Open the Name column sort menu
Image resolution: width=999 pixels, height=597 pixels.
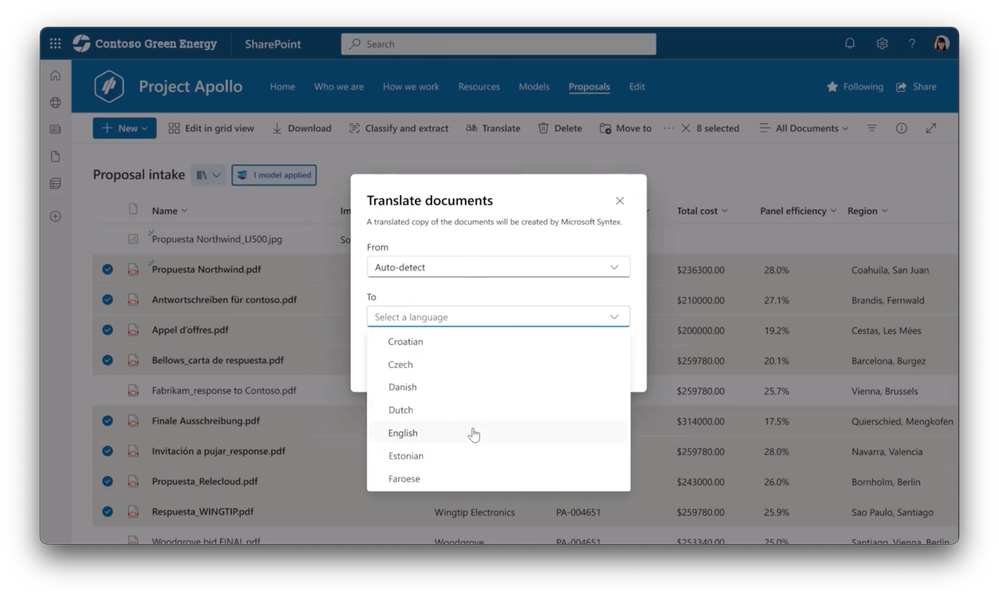click(x=169, y=211)
